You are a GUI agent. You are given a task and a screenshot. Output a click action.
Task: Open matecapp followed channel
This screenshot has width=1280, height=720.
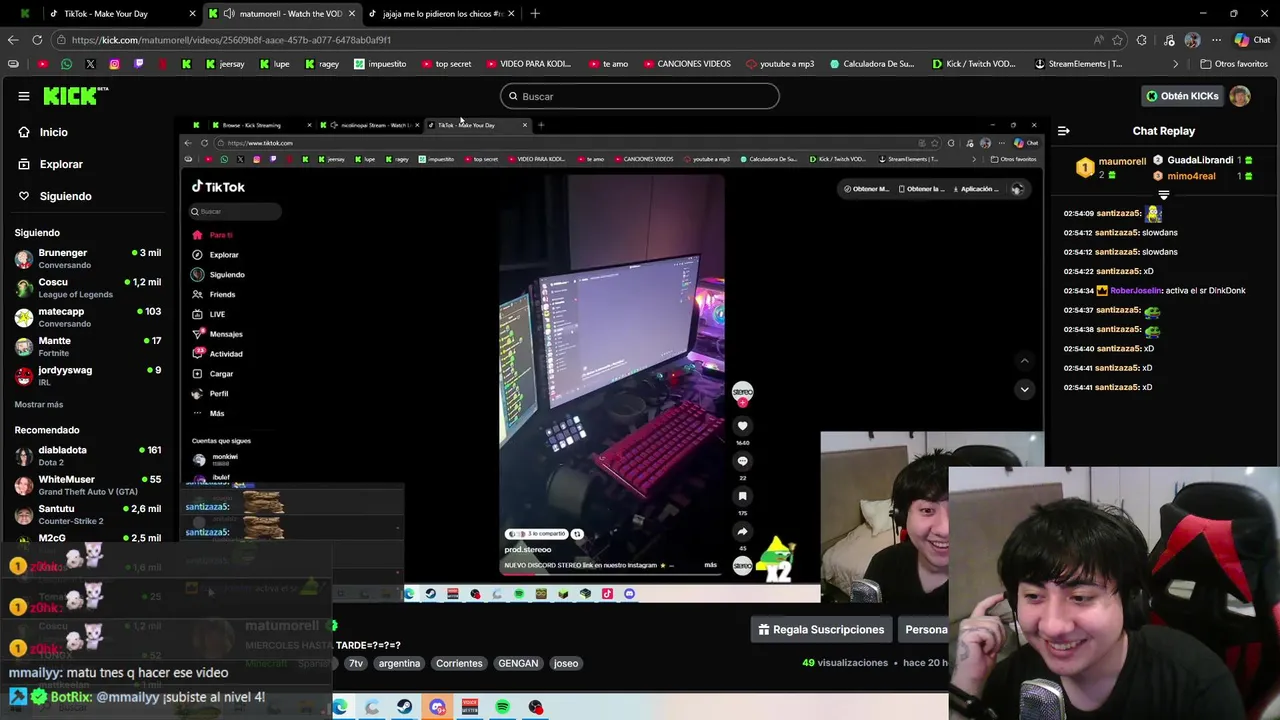coord(88,317)
